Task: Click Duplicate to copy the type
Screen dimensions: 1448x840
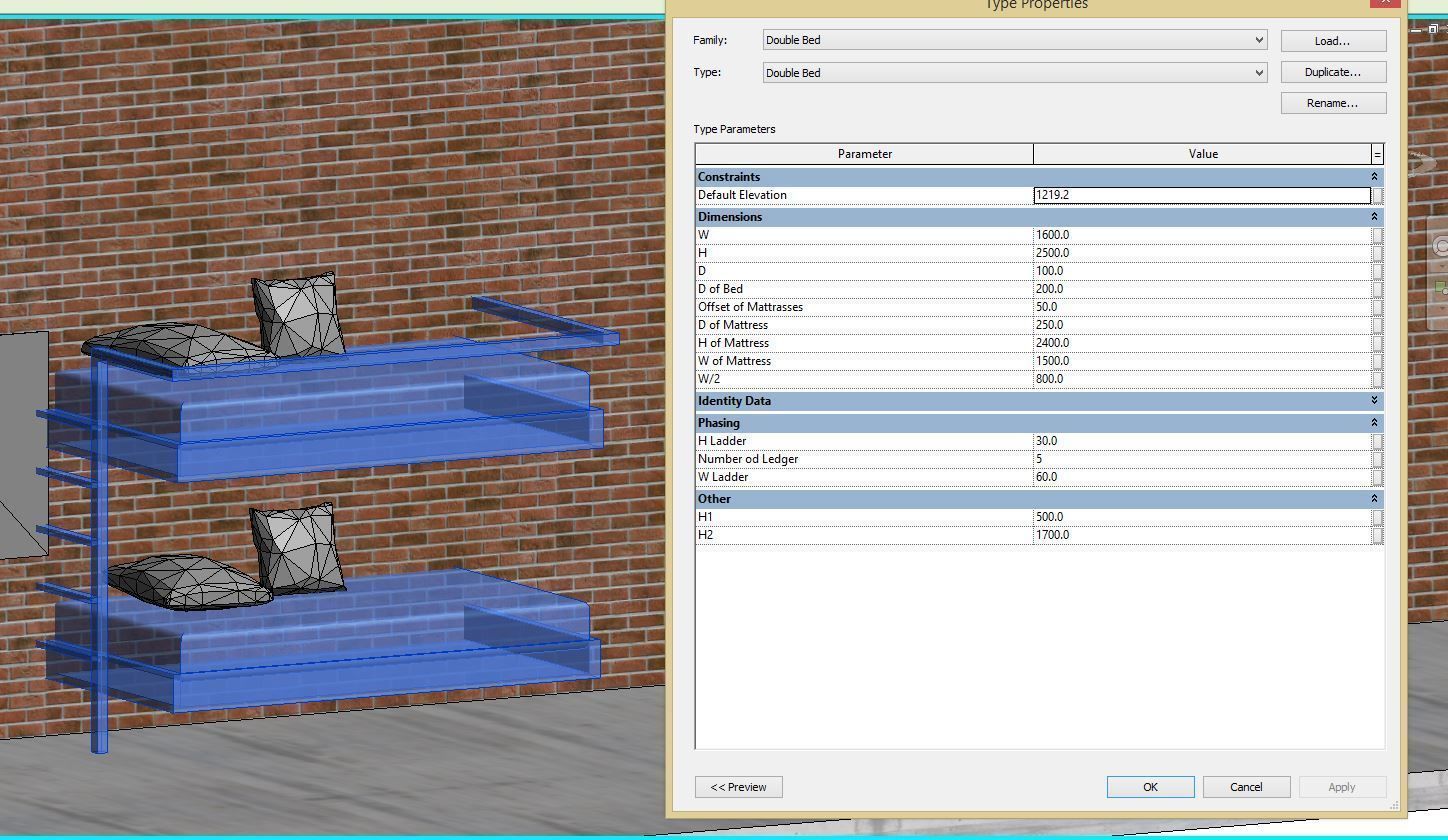Action: click(1332, 71)
